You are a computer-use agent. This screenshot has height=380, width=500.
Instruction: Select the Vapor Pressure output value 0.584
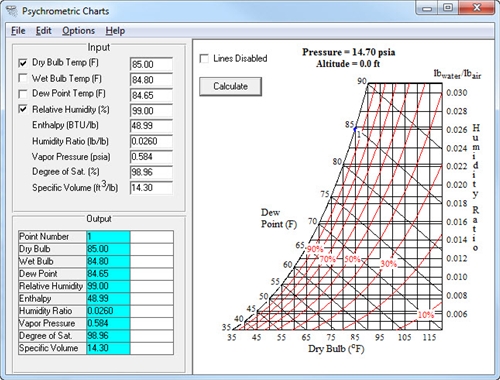pyautogui.click(x=108, y=323)
